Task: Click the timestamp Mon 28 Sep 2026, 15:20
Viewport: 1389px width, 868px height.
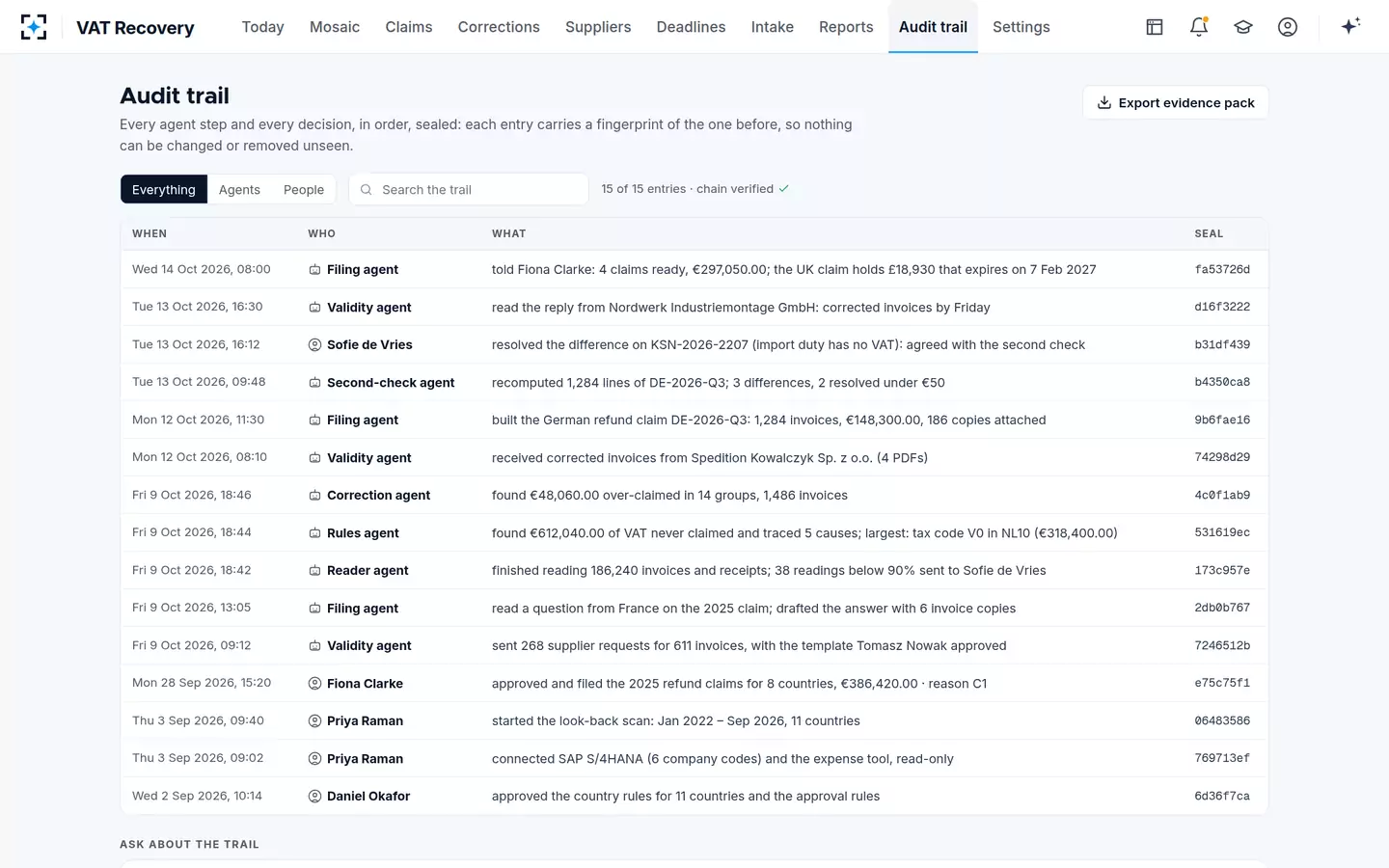Action: (202, 683)
